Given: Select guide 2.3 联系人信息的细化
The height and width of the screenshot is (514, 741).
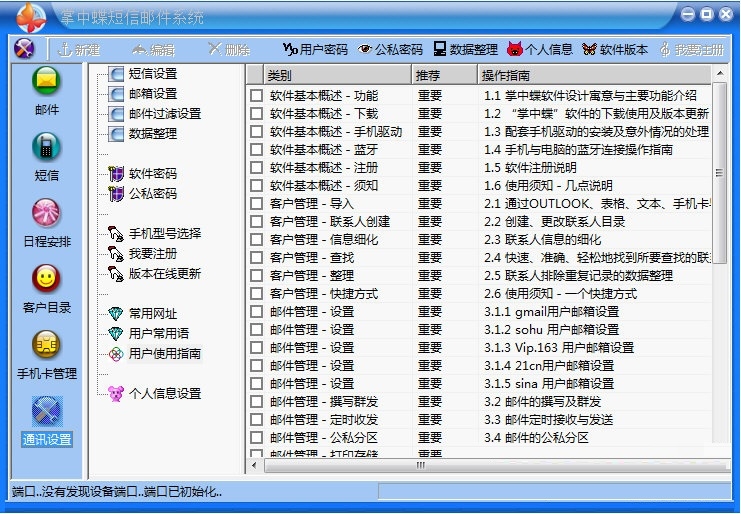Looking at the screenshot, I should point(543,240).
